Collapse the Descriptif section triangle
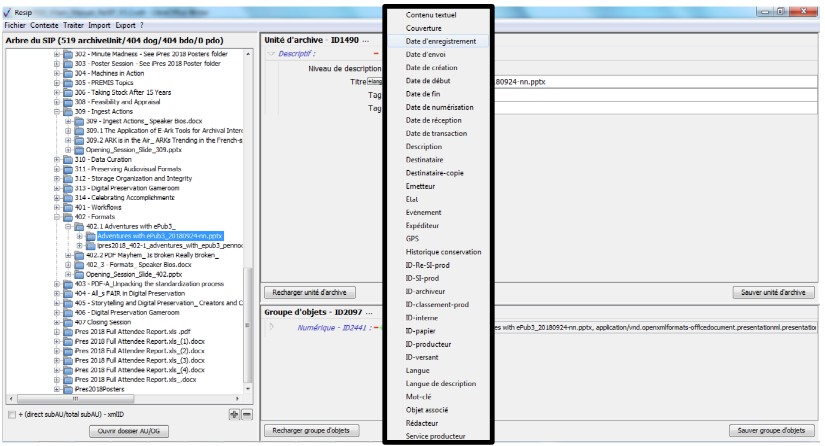Image resolution: width=825 pixels, height=446 pixels. 271,53
